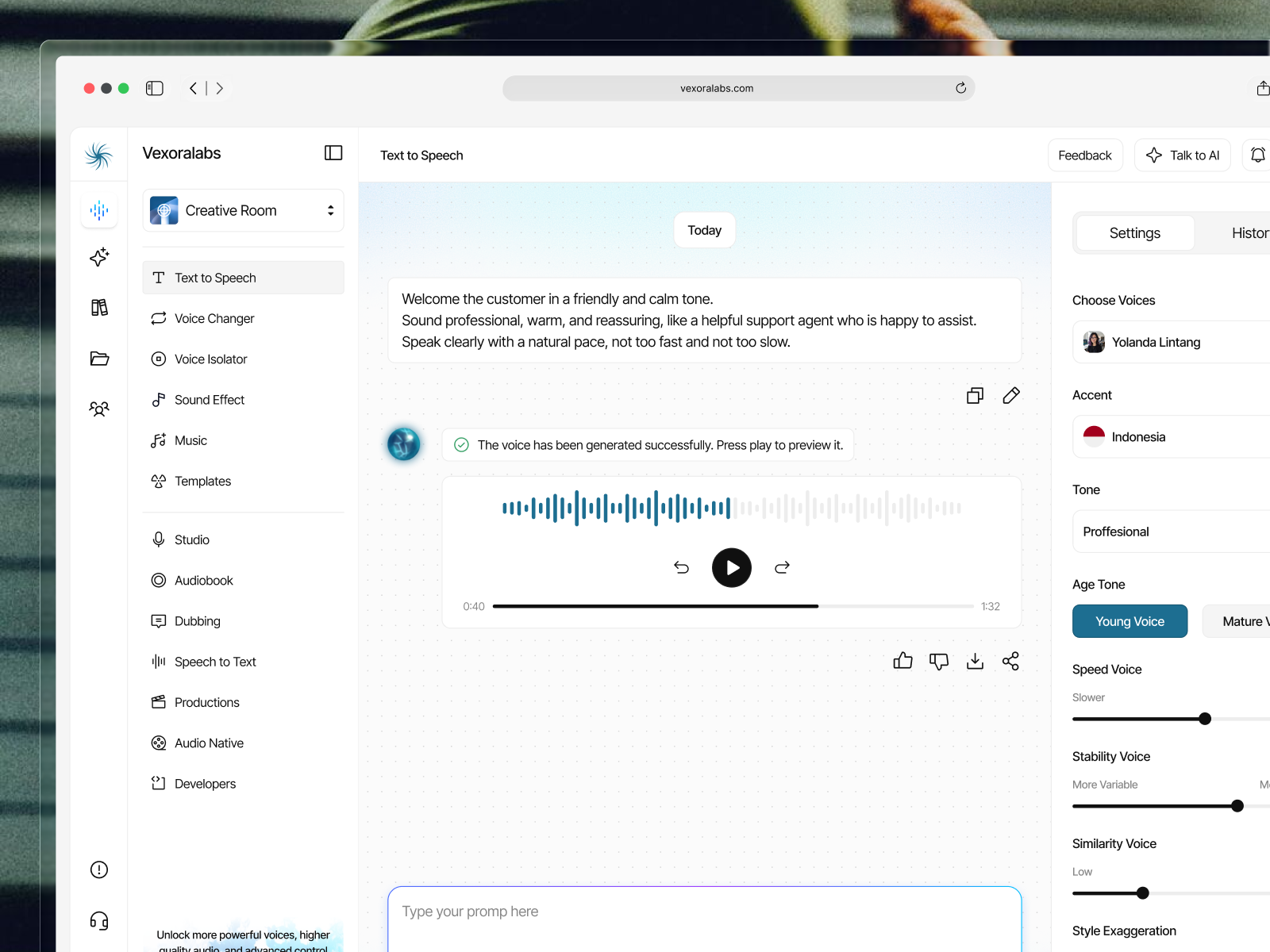Open Voice Isolator in sidebar

(243, 359)
